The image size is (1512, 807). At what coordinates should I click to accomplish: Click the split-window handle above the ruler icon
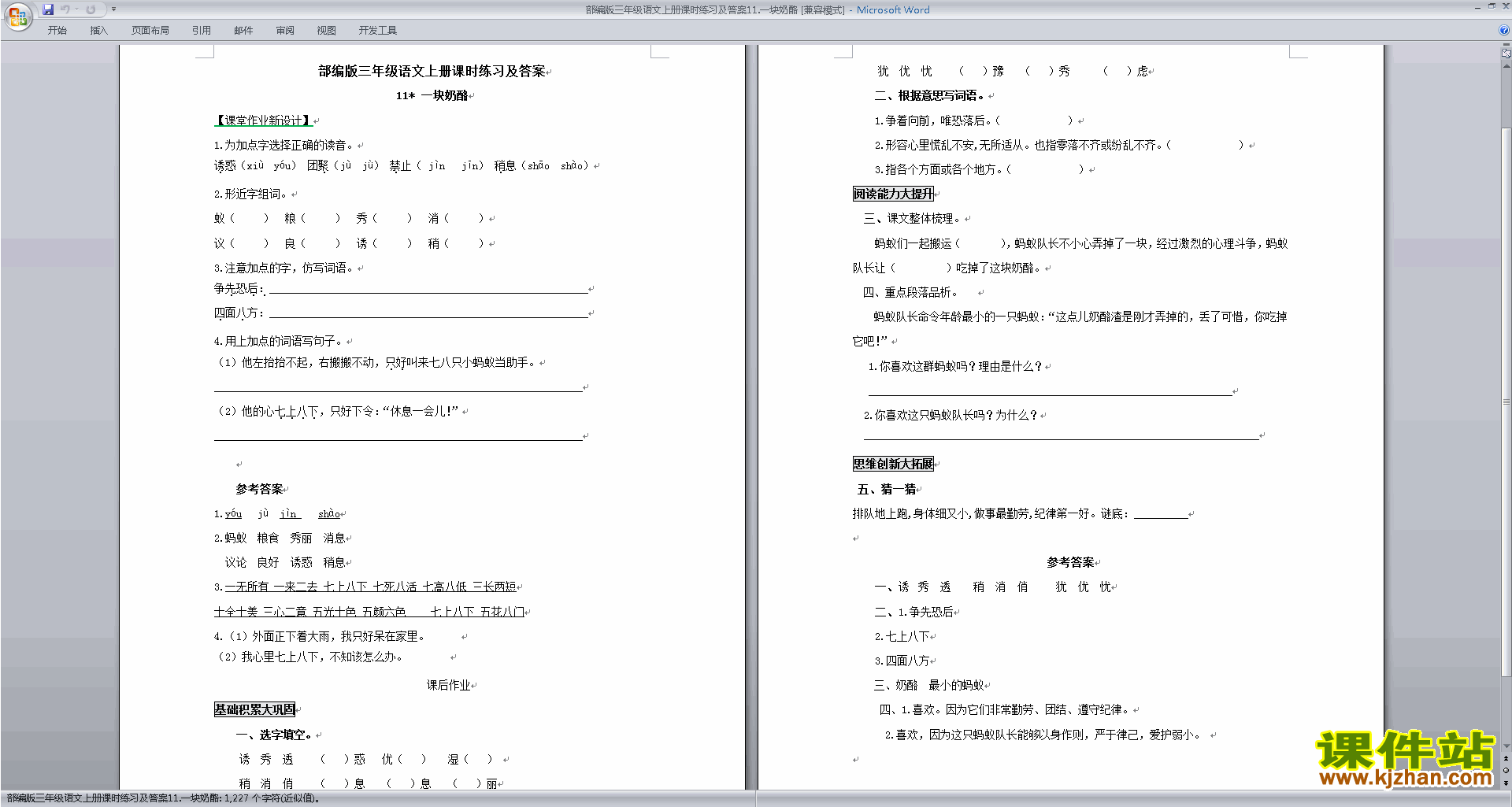[1506, 46]
